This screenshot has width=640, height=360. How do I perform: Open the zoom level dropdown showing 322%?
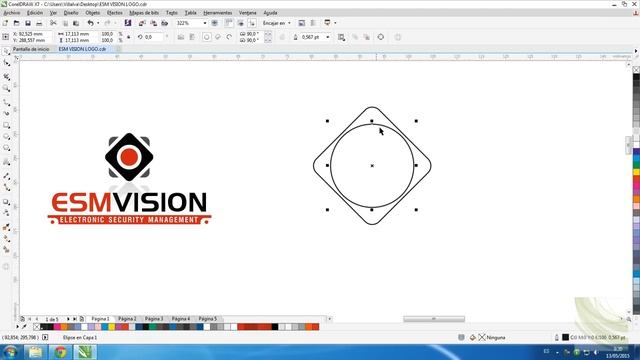[204, 23]
